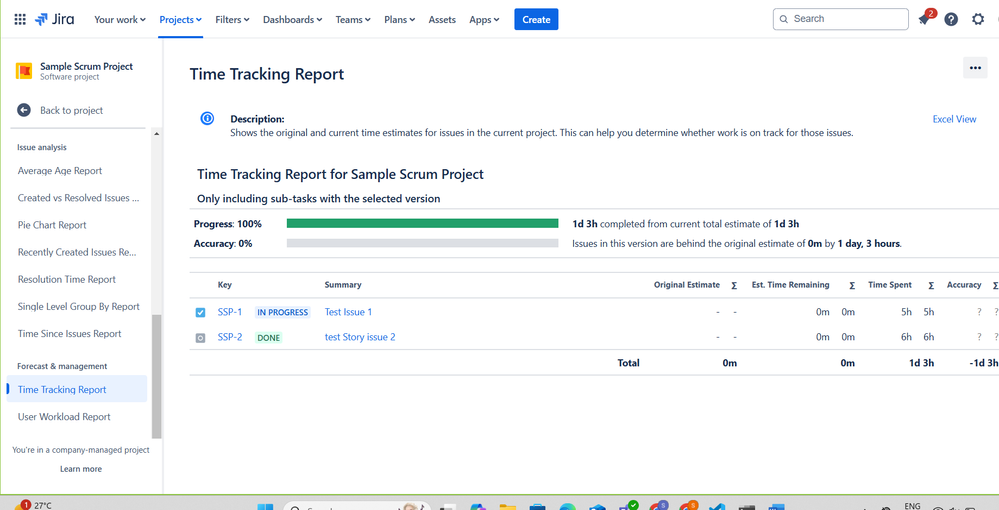Viewport: 999px width, 510px height.
Task: Click the DONE status badge
Action: [x=269, y=338]
